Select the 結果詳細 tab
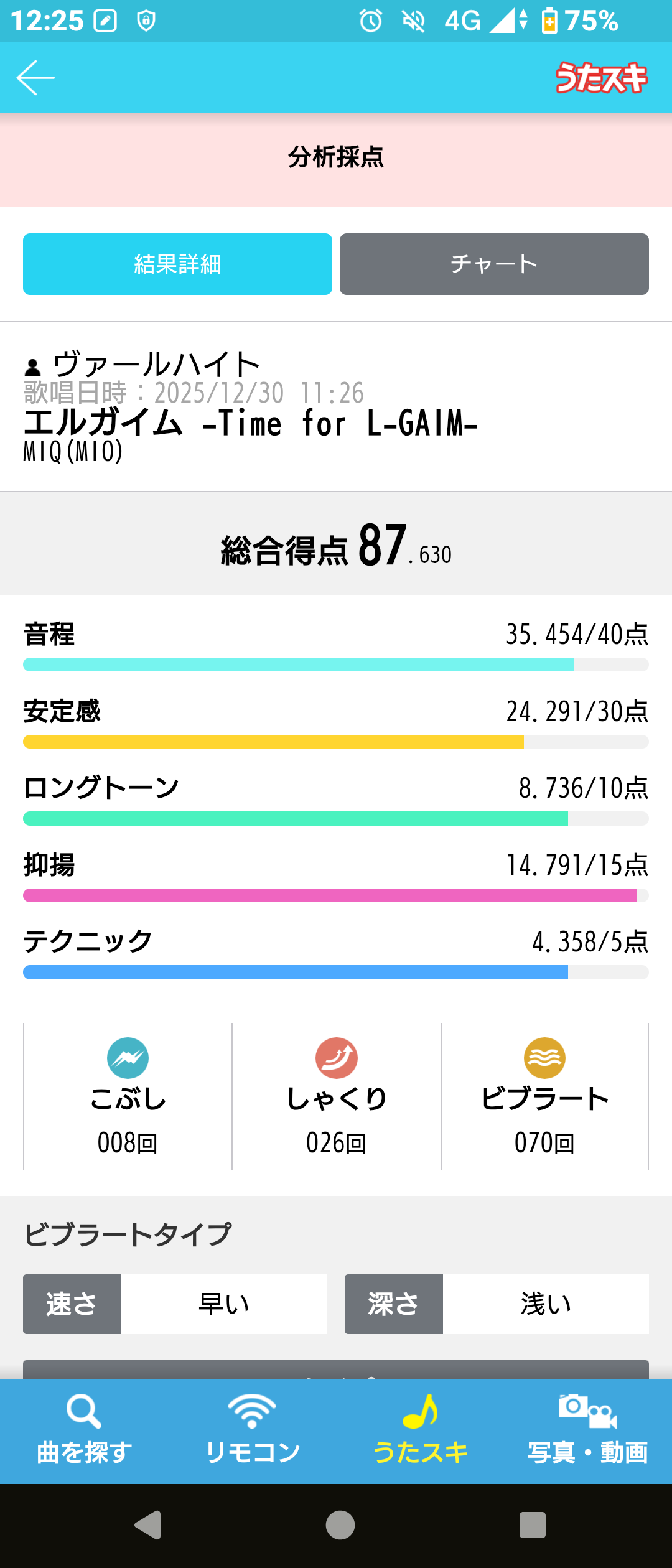The height and width of the screenshot is (1568, 672). 177,264
